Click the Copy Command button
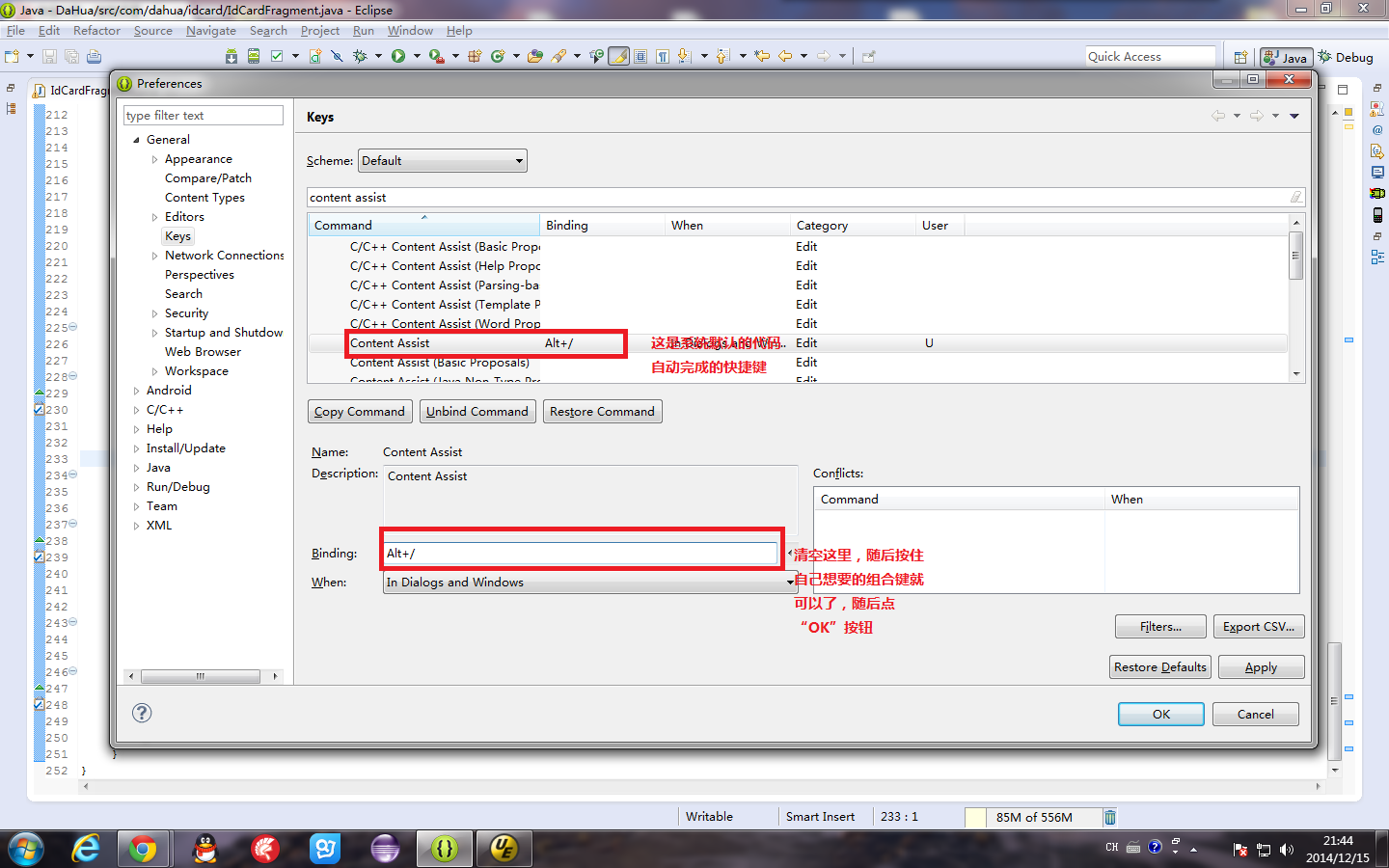 tap(360, 412)
